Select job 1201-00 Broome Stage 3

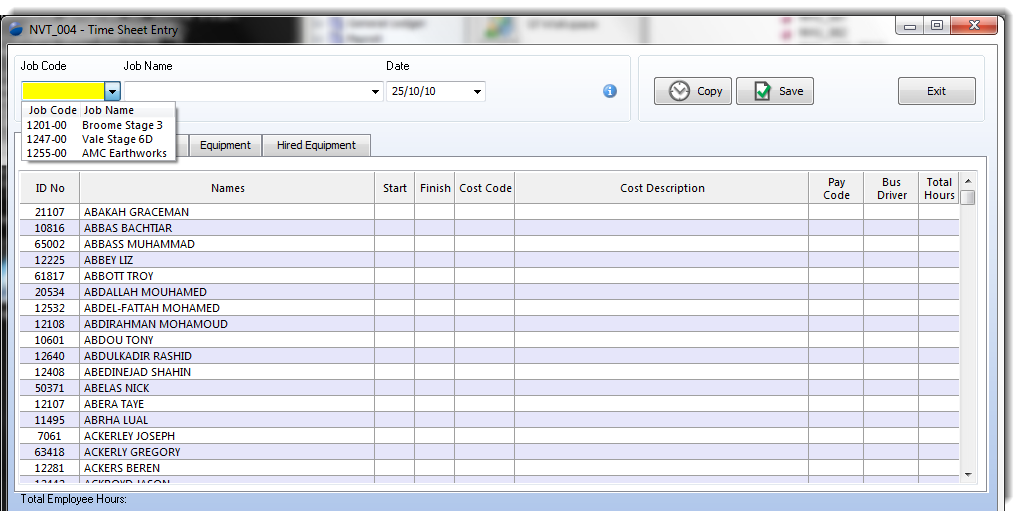[x=98, y=125]
